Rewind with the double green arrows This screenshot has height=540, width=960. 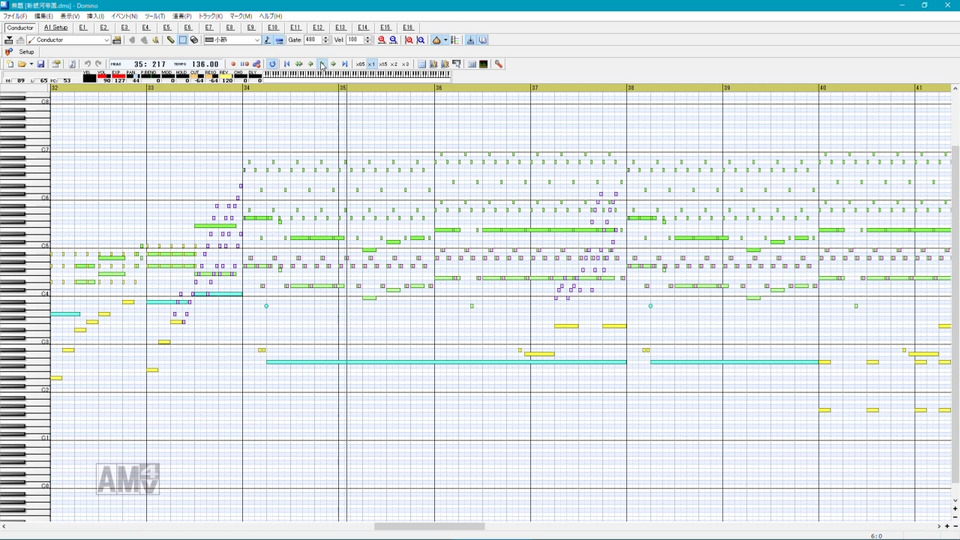pyautogui.click(x=299, y=64)
